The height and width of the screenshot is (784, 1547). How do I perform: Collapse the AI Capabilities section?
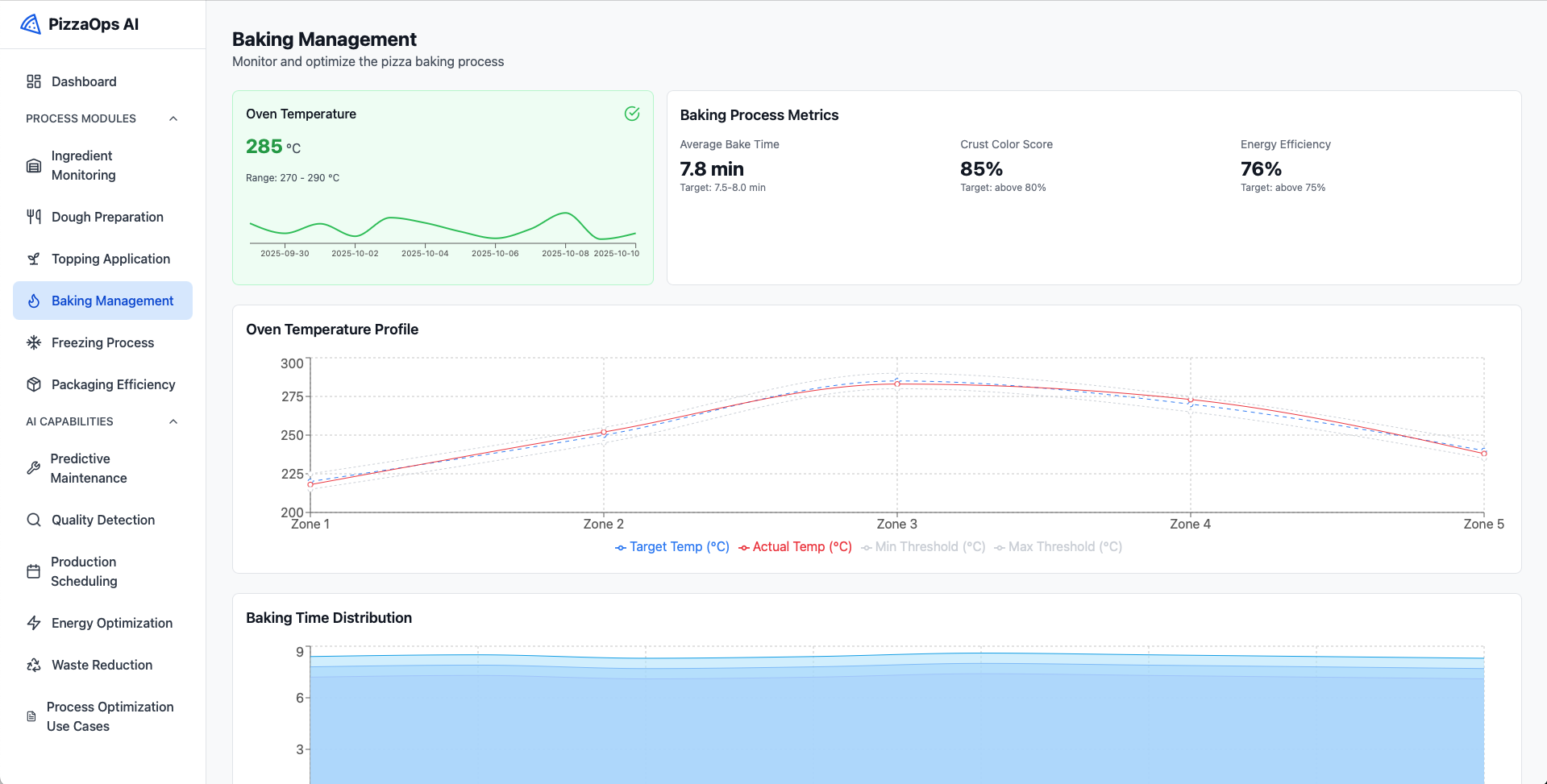coord(173,421)
